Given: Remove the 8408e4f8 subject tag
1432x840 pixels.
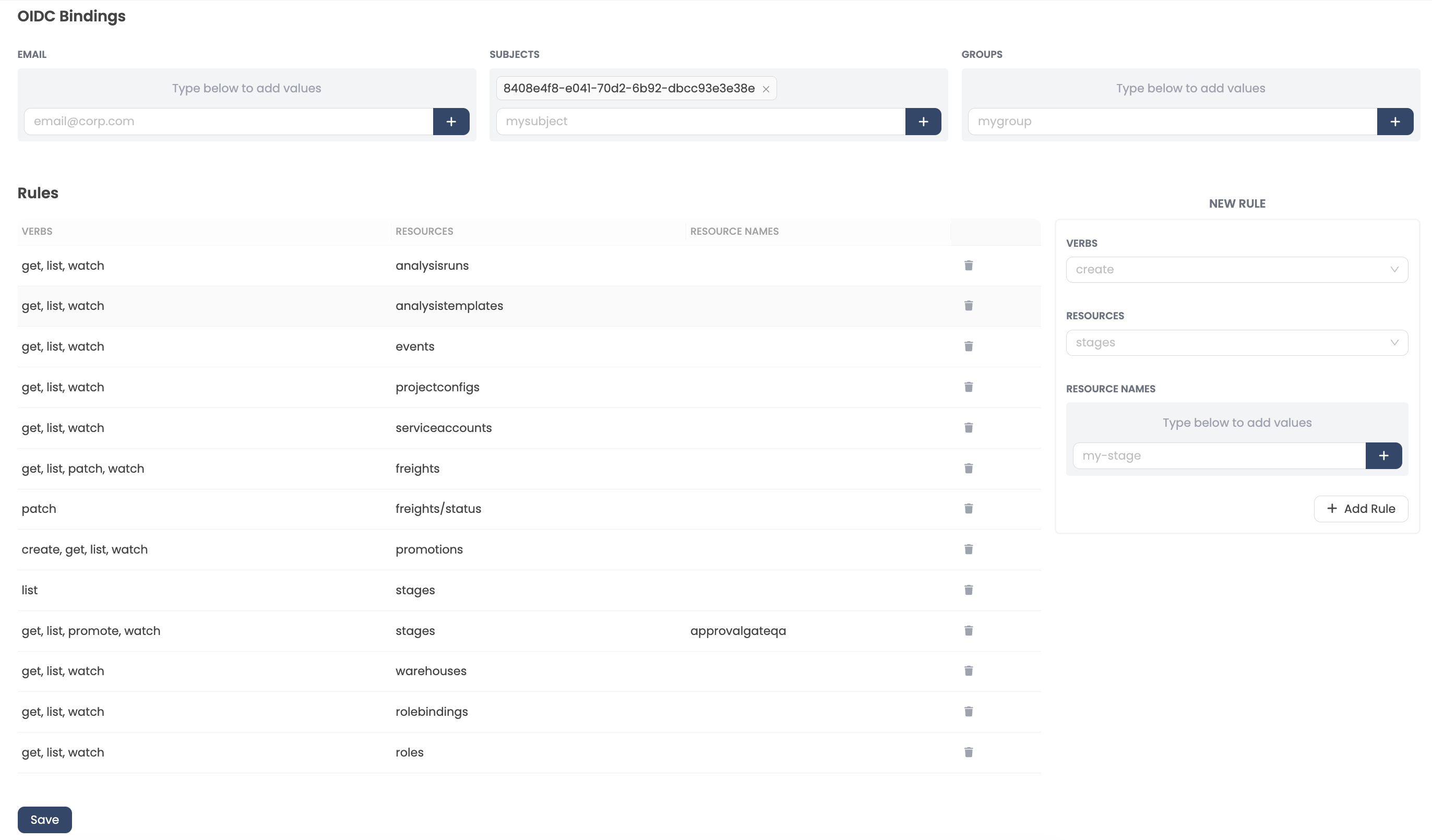Looking at the screenshot, I should pyautogui.click(x=766, y=89).
